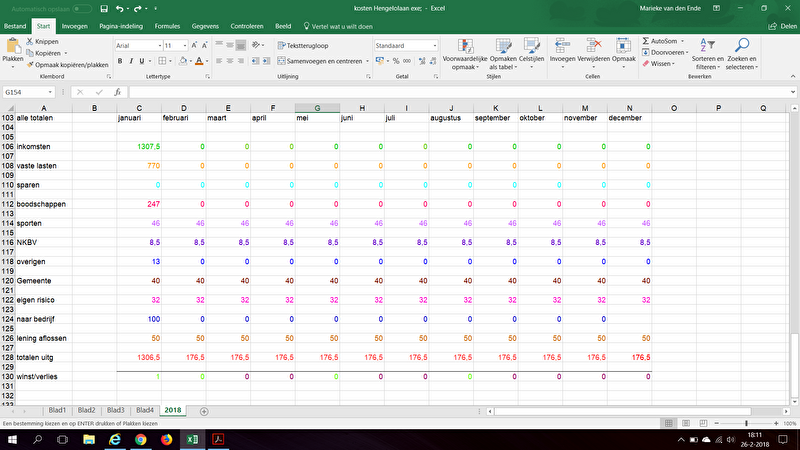Click the fill color bucket icon
The width and height of the screenshot is (800, 450).
(183, 61)
